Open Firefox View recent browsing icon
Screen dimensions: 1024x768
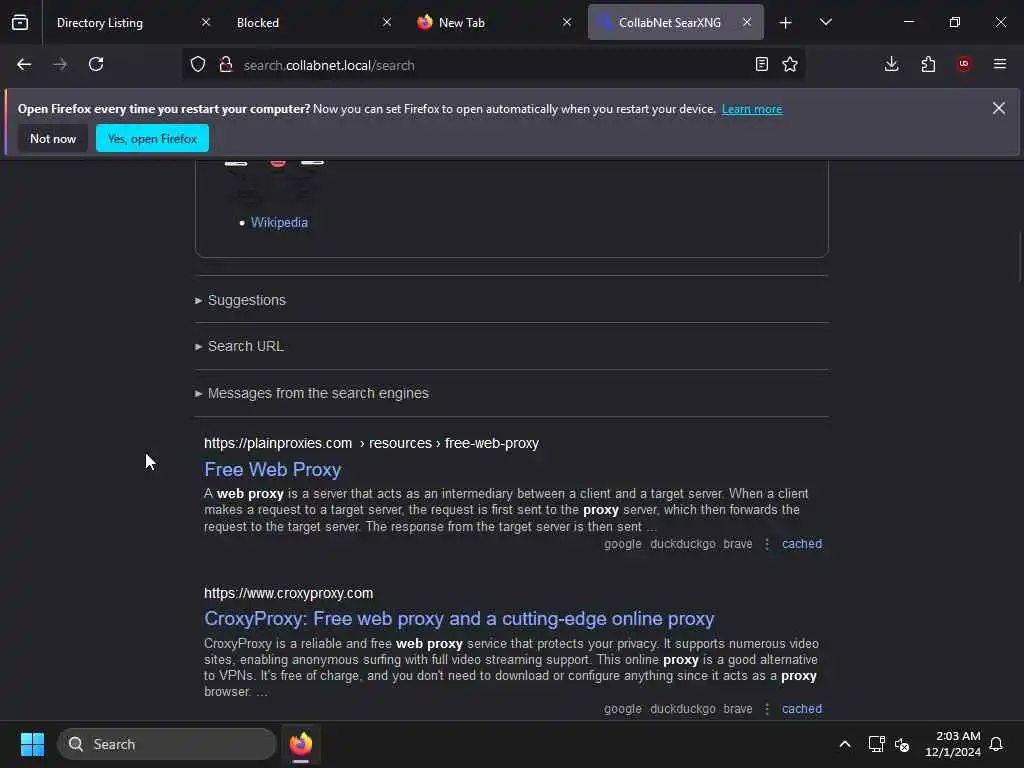coord(20,22)
